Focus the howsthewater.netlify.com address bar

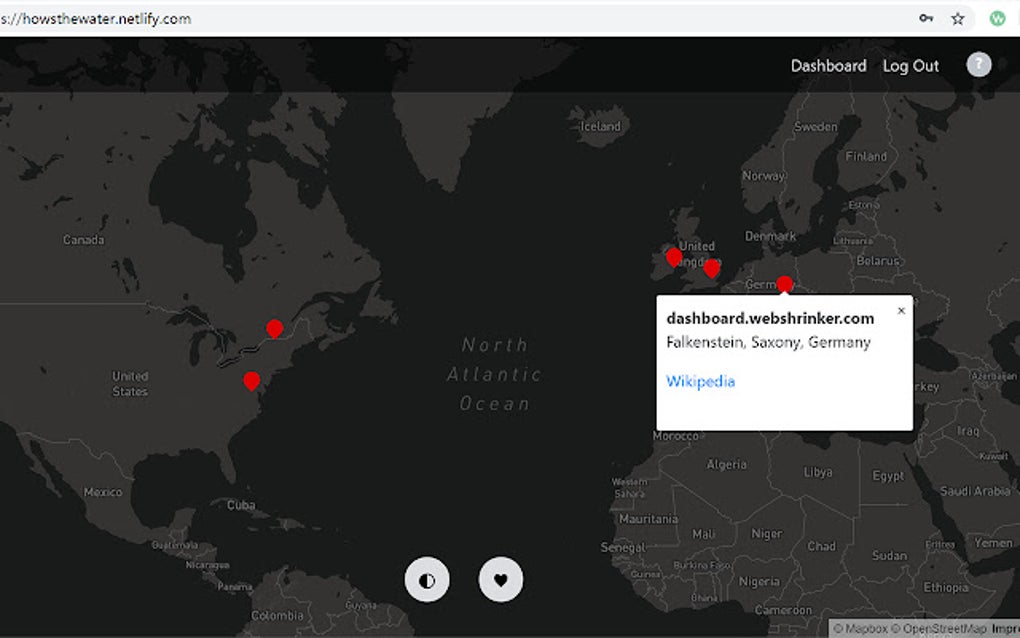[x=400, y=18]
